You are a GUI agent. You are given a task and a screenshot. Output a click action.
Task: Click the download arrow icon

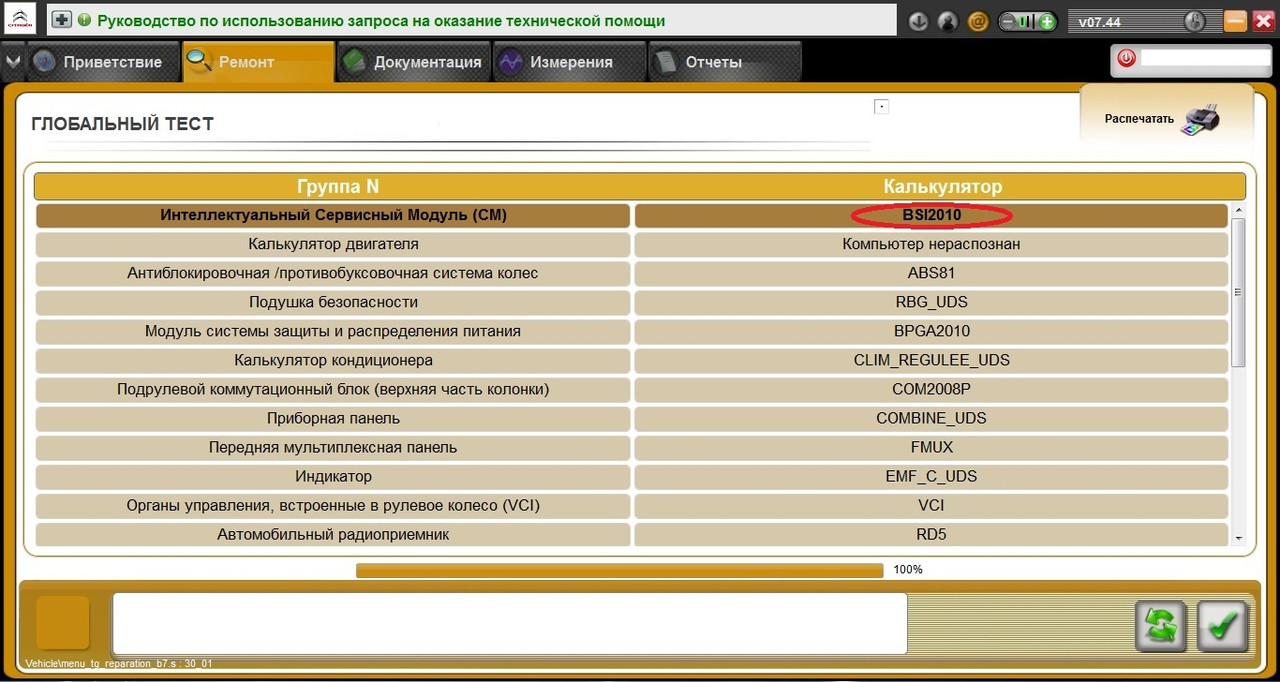pos(918,21)
